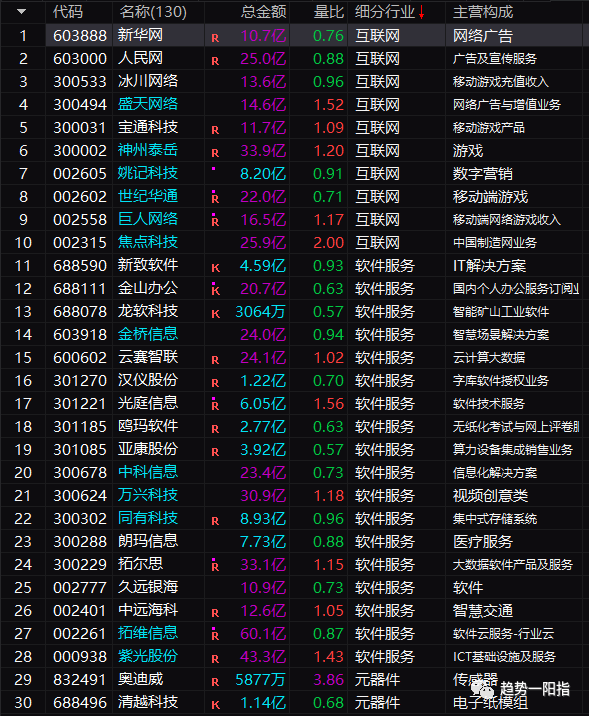Click main business ICT基础设施及服务
This screenshot has width=589, height=716.
click(505, 656)
